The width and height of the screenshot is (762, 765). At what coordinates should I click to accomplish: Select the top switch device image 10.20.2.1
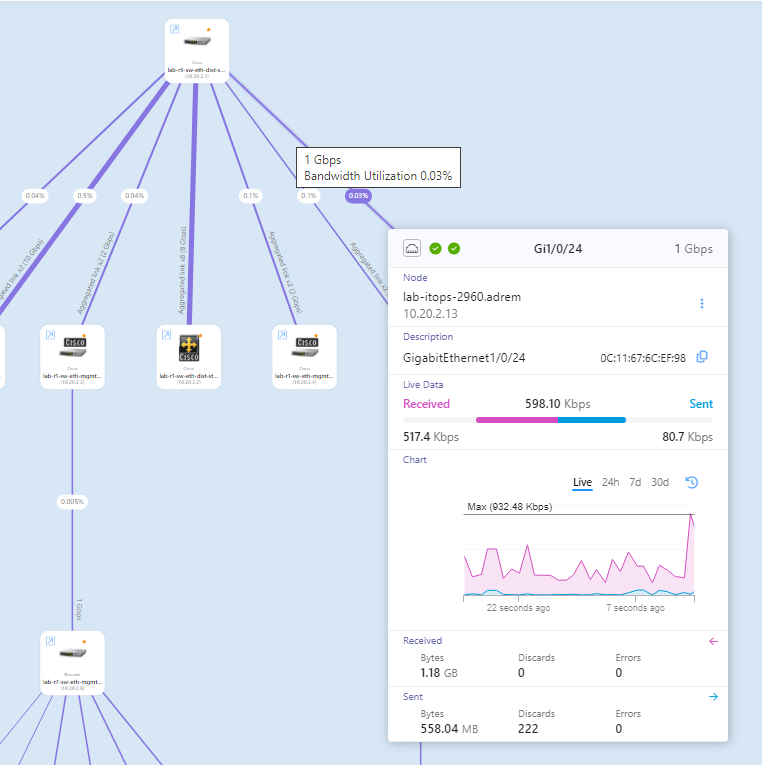coord(197,41)
